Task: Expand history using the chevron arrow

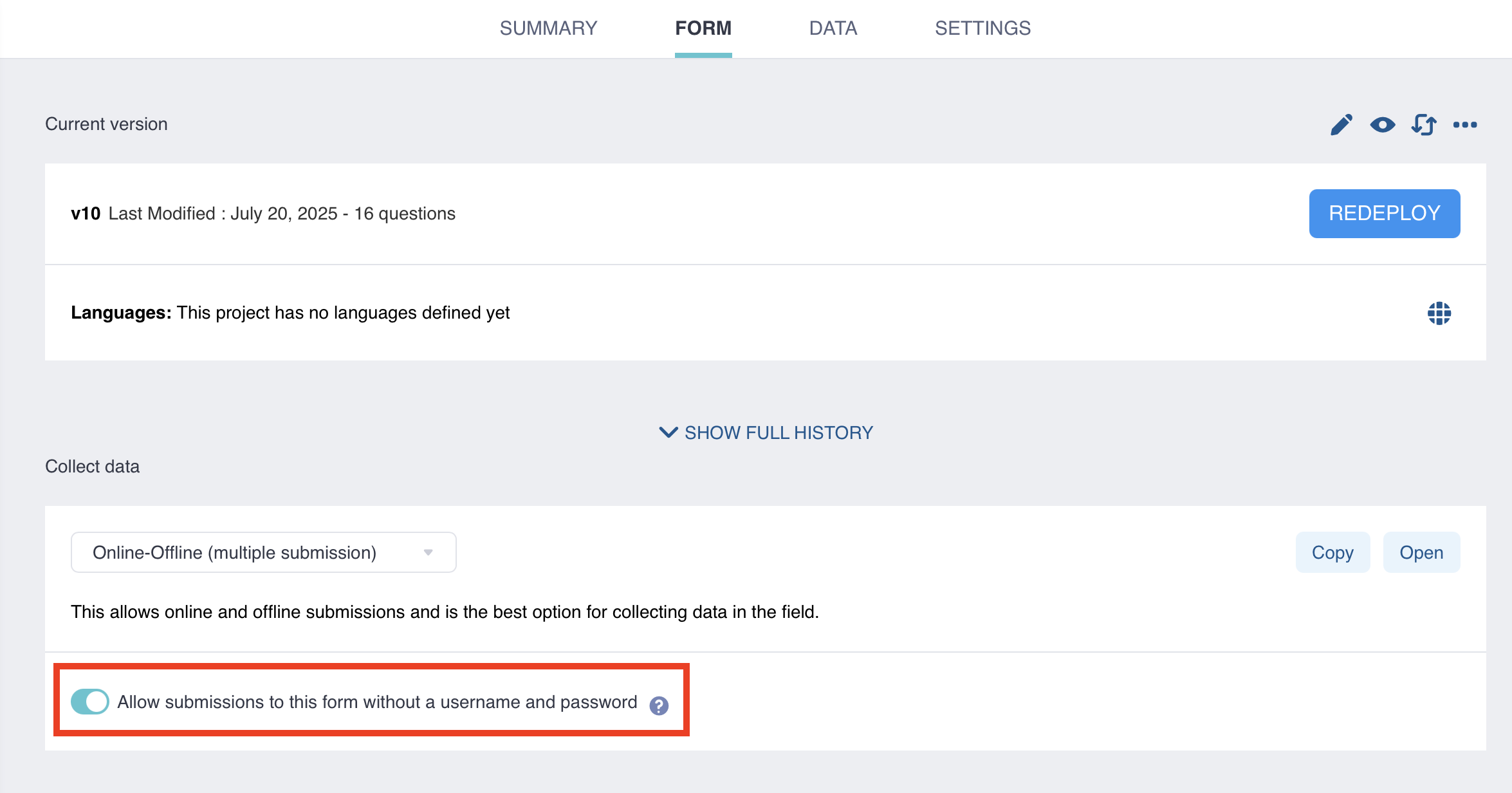Action: (668, 432)
